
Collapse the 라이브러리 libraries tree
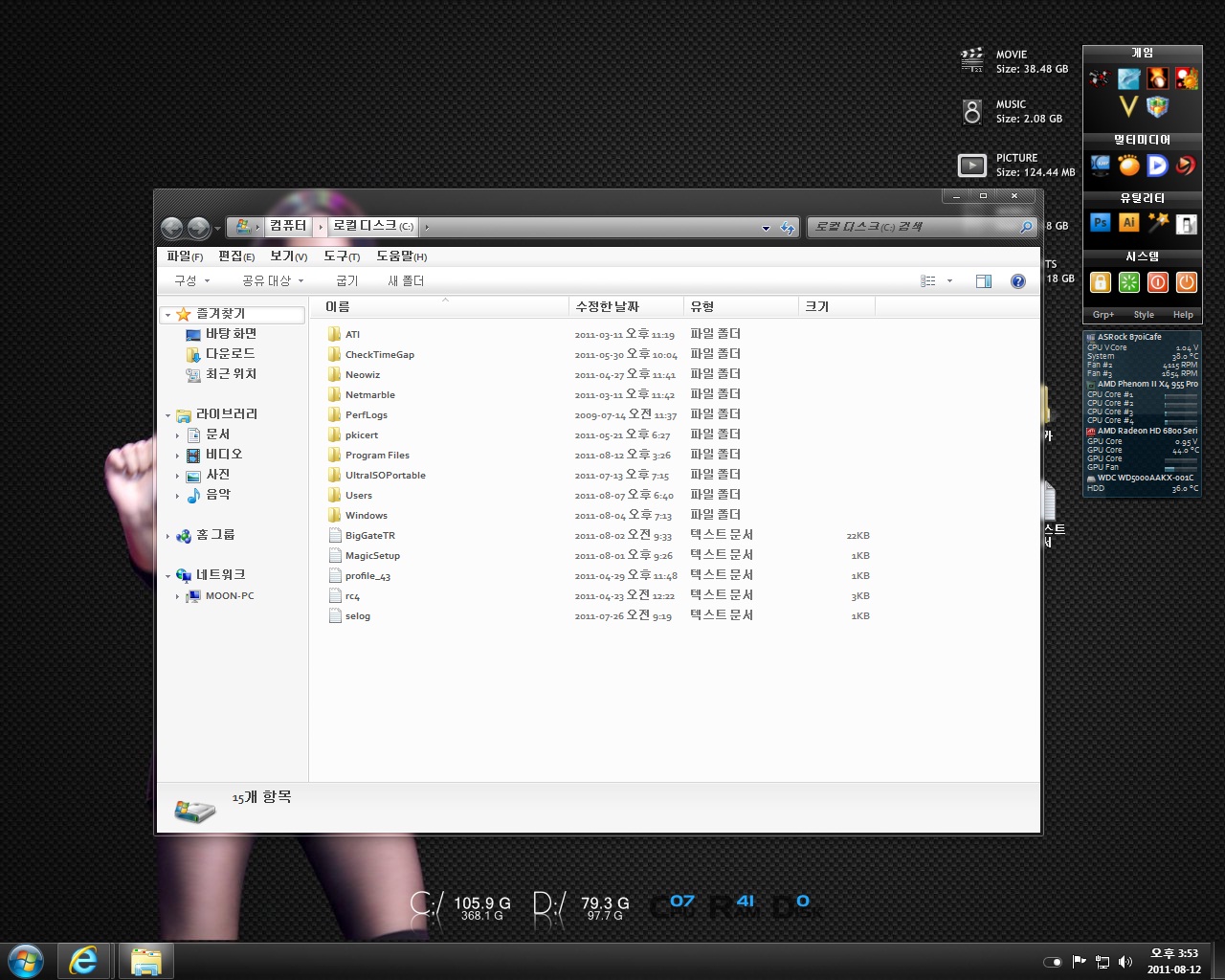pyautogui.click(x=168, y=415)
